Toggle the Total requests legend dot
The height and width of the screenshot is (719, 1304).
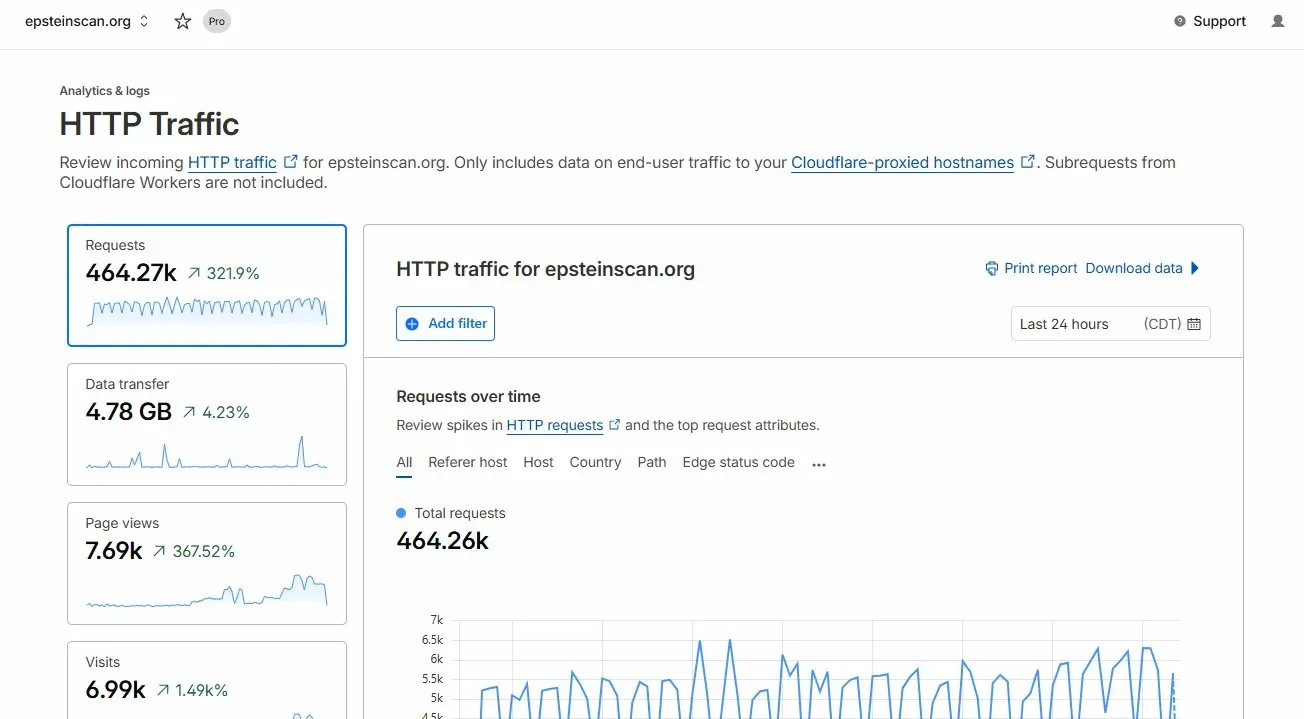tap(401, 513)
